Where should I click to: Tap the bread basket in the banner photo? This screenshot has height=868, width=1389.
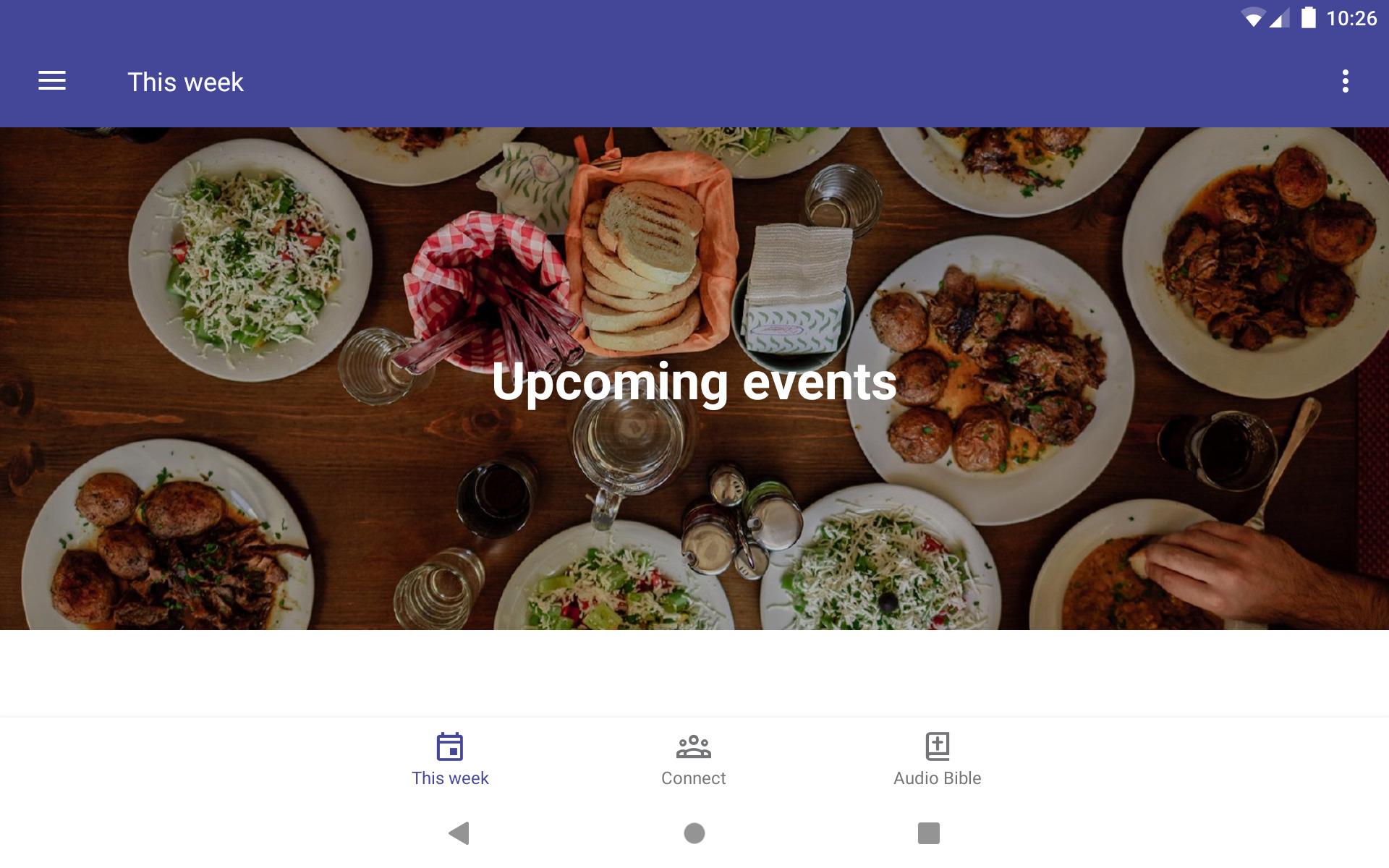click(646, 253)
